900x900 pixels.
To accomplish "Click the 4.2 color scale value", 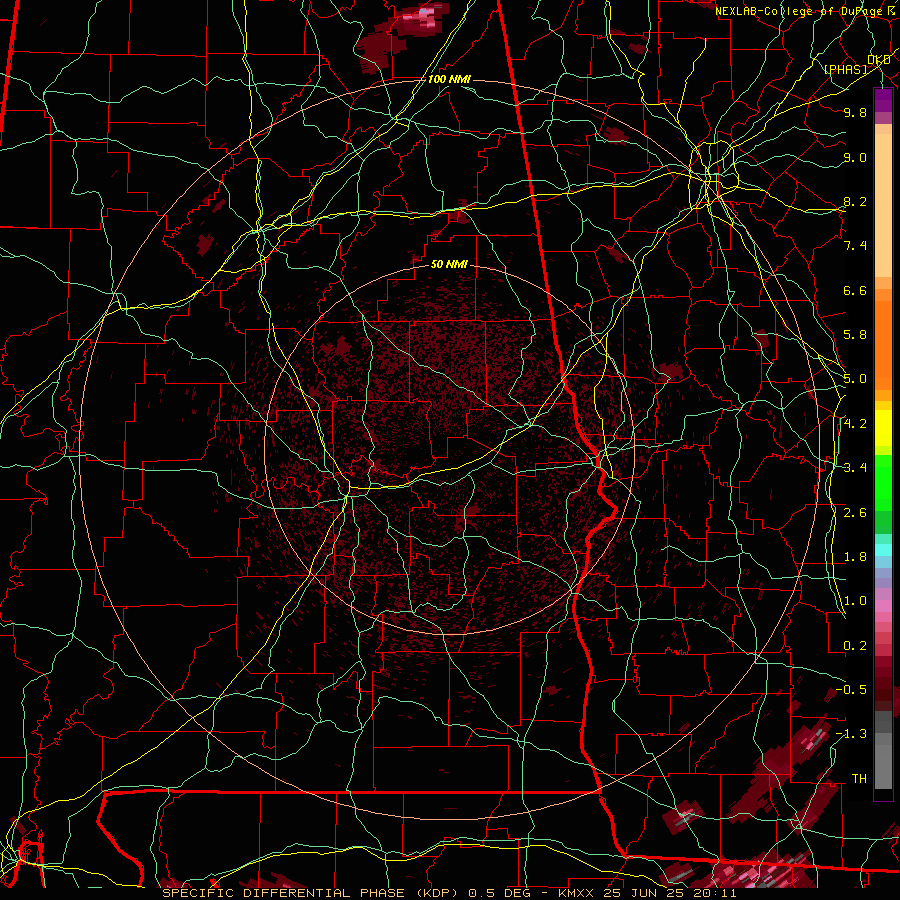I will (x=855, y=424).
